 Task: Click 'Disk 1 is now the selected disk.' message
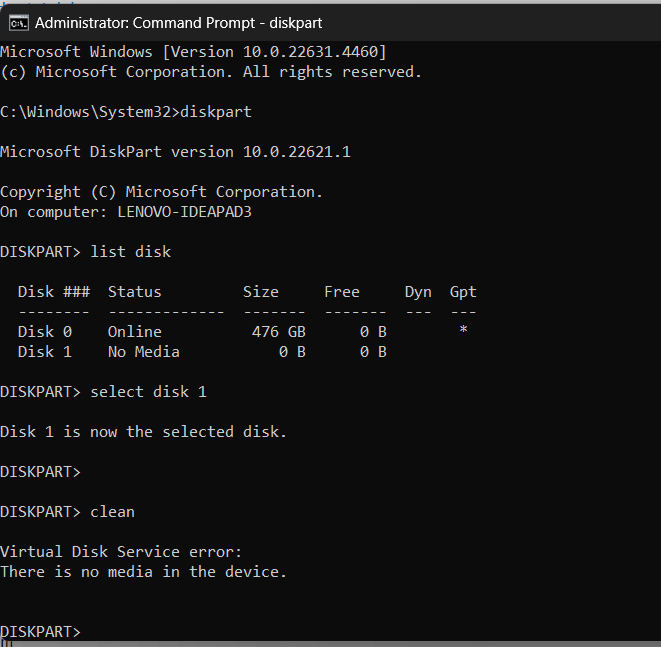143,432
